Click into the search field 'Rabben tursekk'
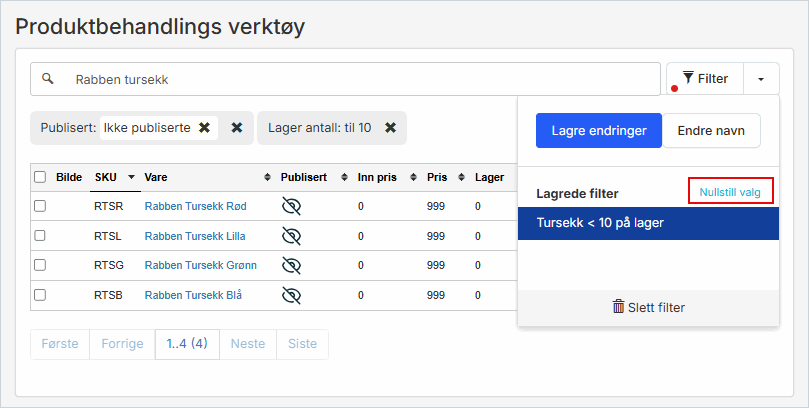 click(x=360, y=79)
